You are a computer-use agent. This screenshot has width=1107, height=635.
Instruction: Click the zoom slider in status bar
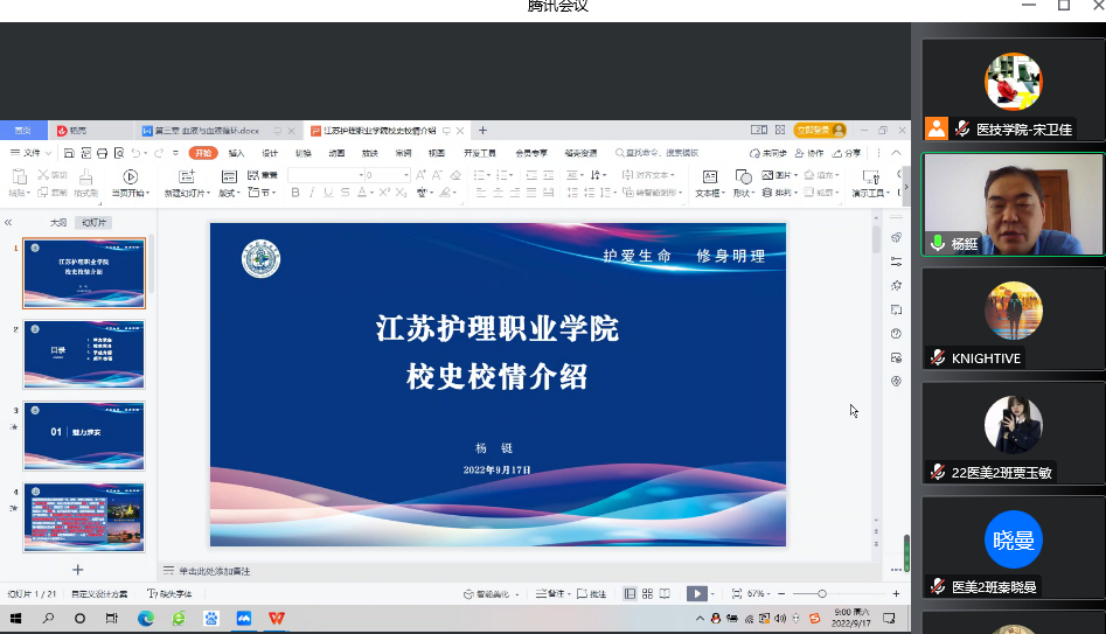click(822, 594)
